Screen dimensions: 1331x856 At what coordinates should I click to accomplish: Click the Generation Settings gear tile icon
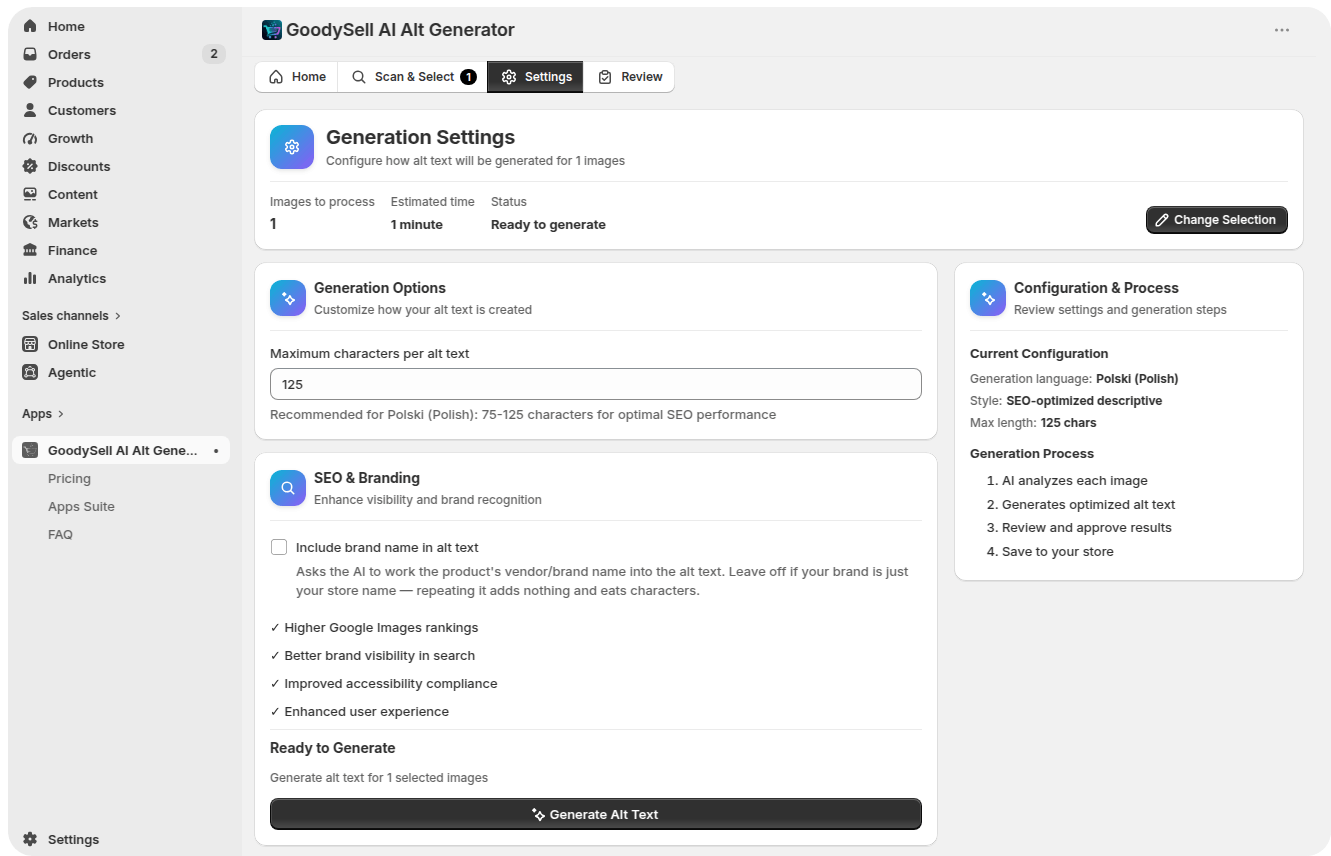tap(292, 147)
